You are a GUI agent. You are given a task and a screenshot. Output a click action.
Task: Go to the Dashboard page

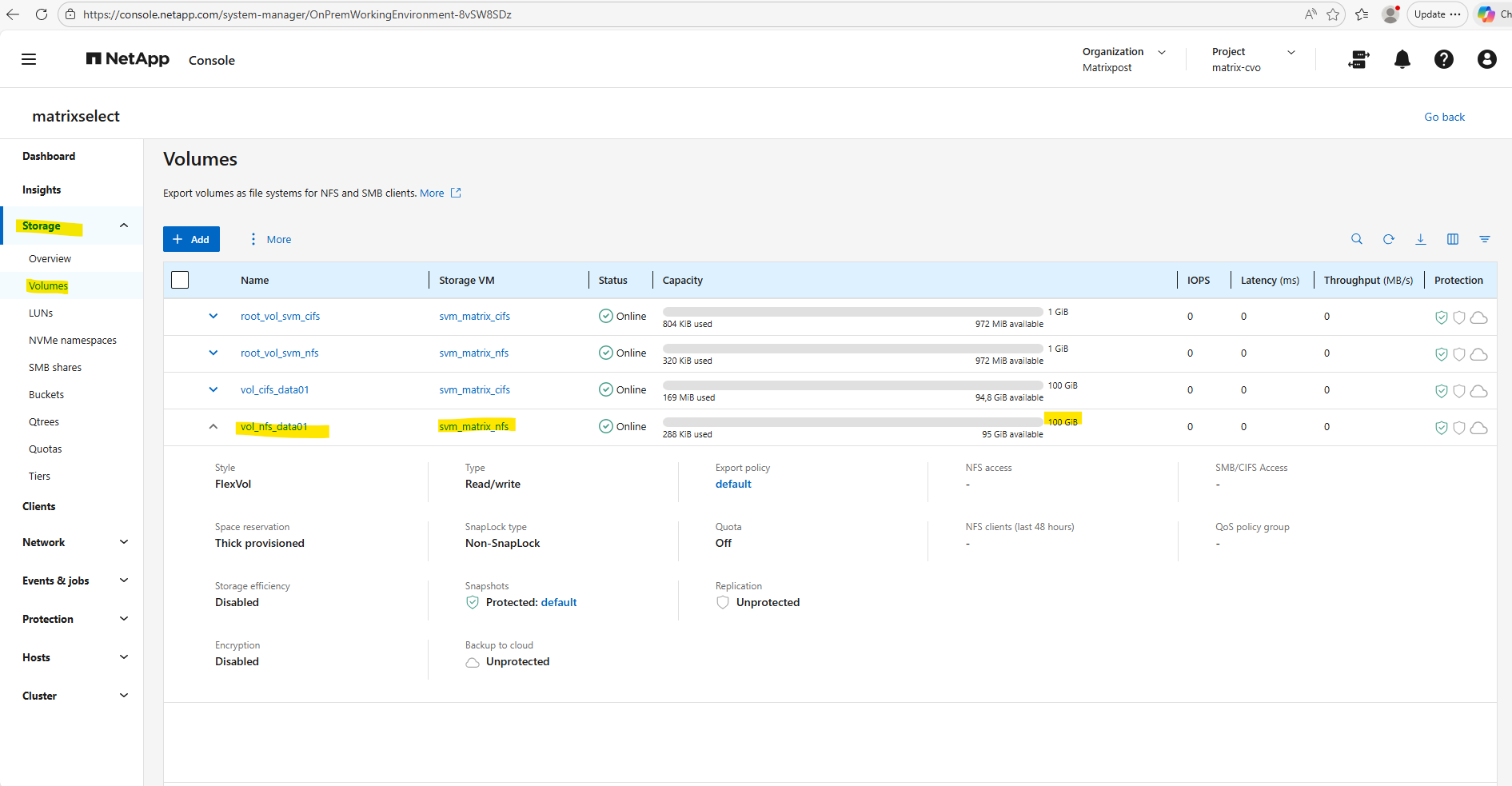(x=49, y=157)
